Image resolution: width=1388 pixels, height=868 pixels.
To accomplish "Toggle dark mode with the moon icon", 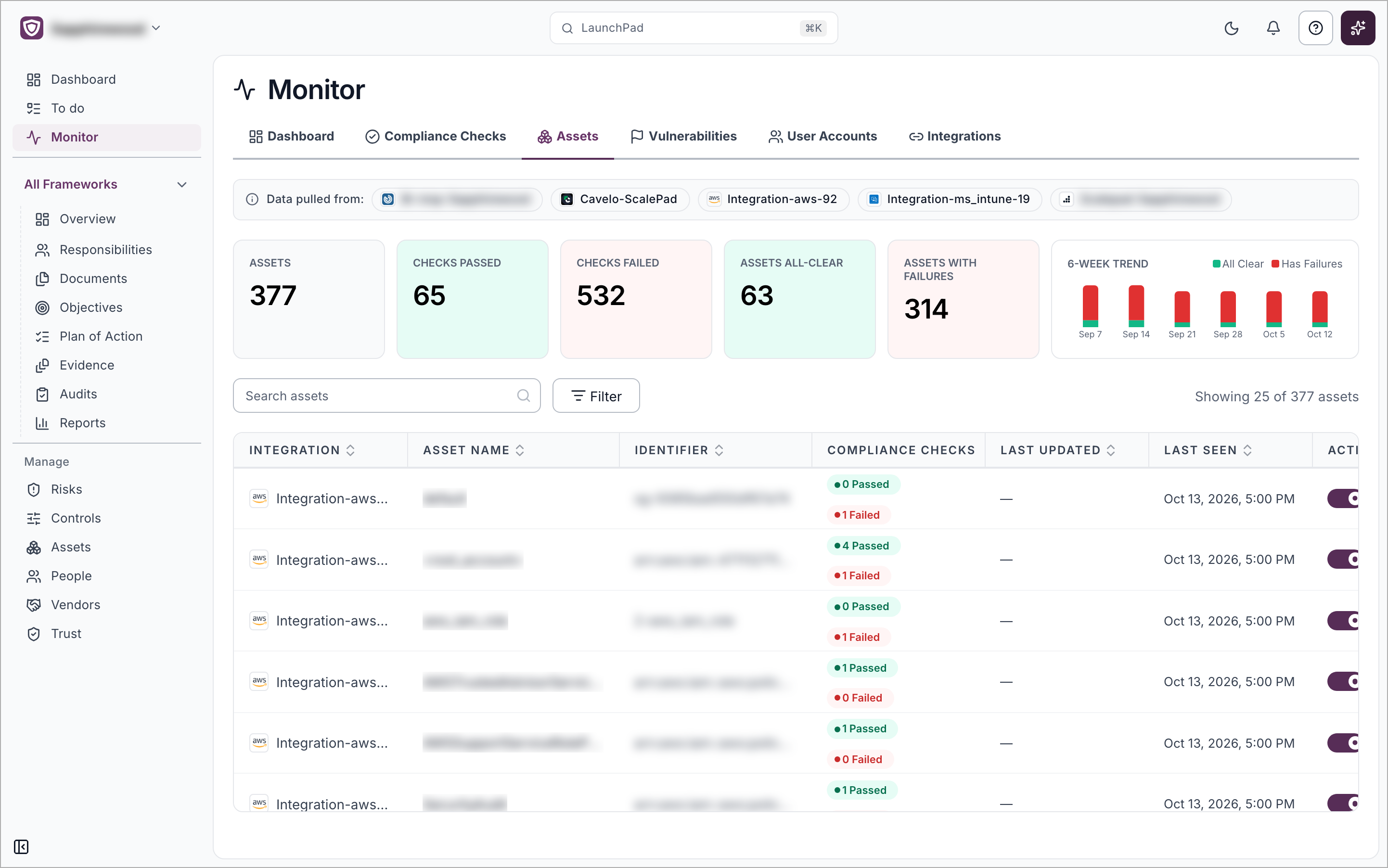I will [x=1231, y=28].
